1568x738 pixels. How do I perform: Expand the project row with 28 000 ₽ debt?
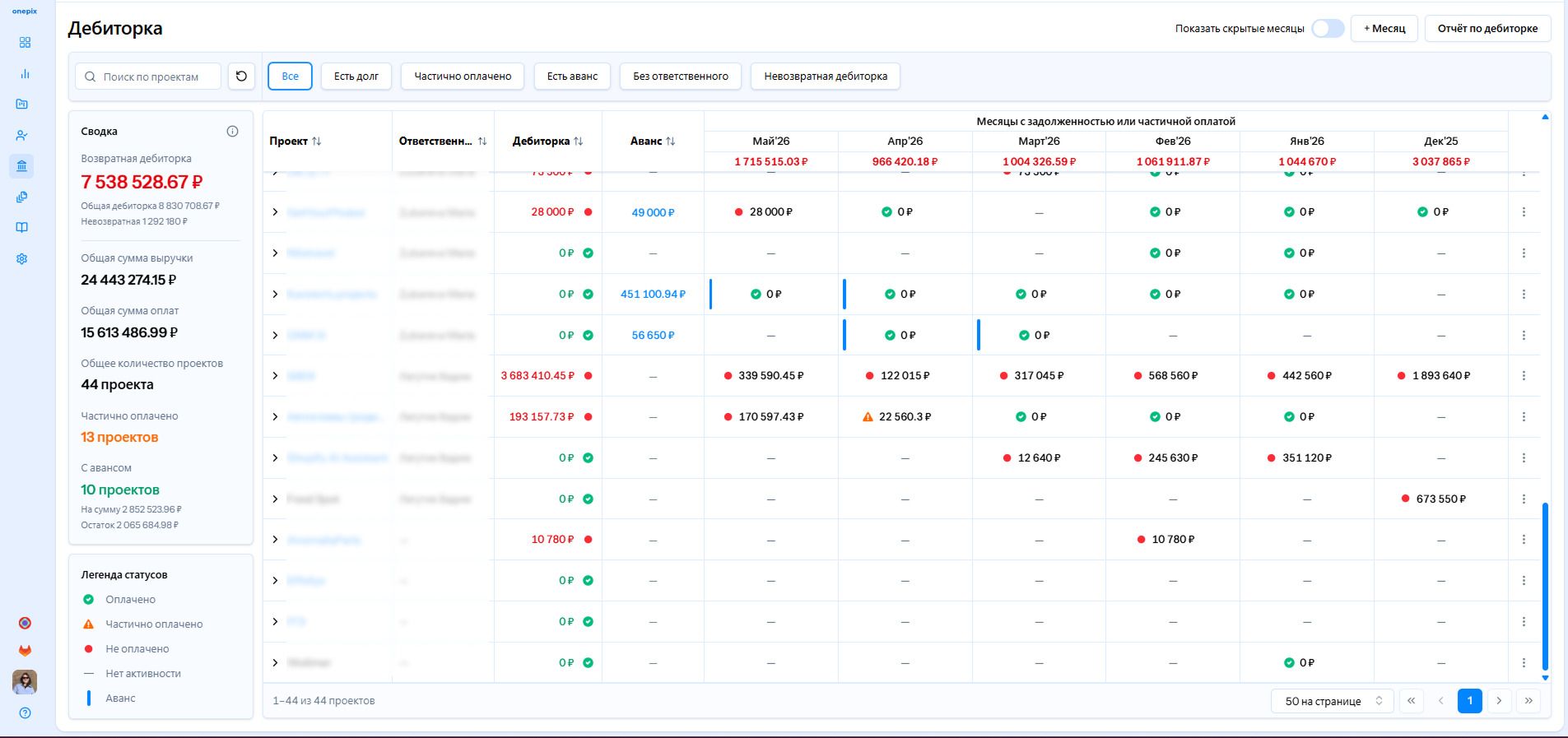(275, 212)
